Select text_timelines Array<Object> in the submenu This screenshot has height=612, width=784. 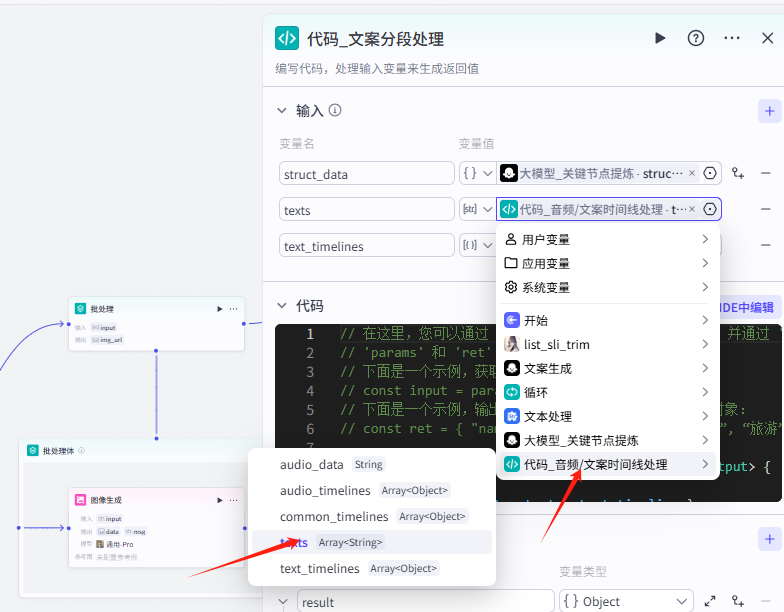click(372, 568)
